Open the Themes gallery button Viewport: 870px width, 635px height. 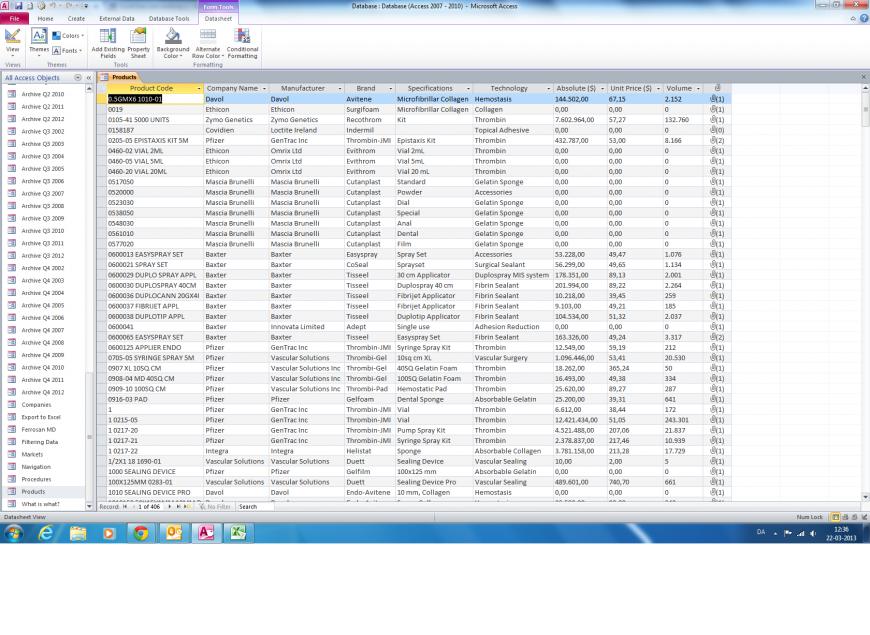[x=39, y=42]
